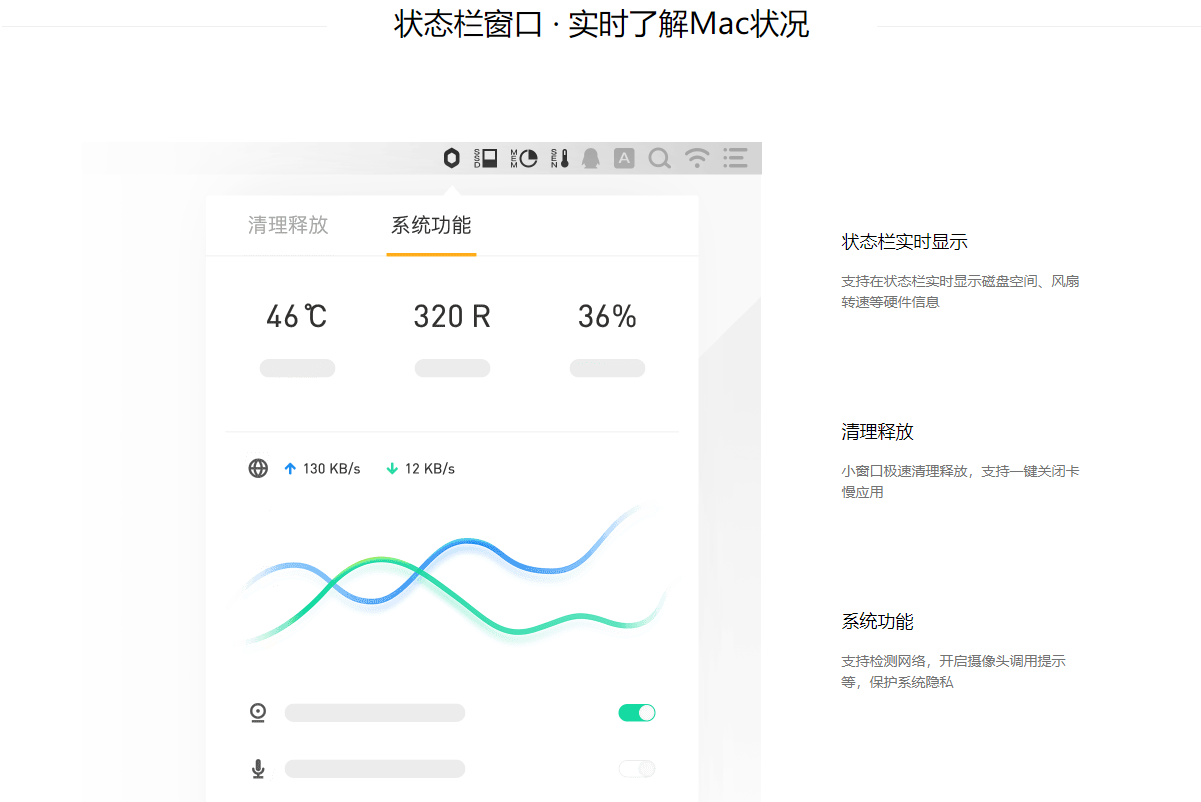Screen dimensions: 1201x802
Task: Click the description about 磁盘空间、风扇转速
Action: click(961, 291)
